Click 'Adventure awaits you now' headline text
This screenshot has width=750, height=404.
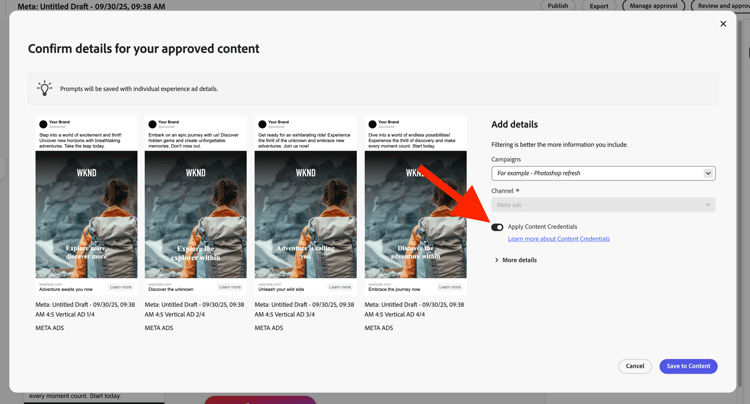66,289
